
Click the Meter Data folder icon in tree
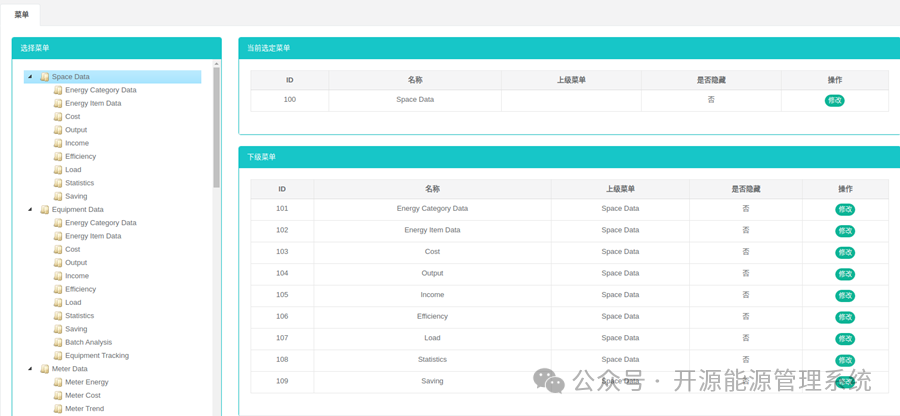pos(45,369)
